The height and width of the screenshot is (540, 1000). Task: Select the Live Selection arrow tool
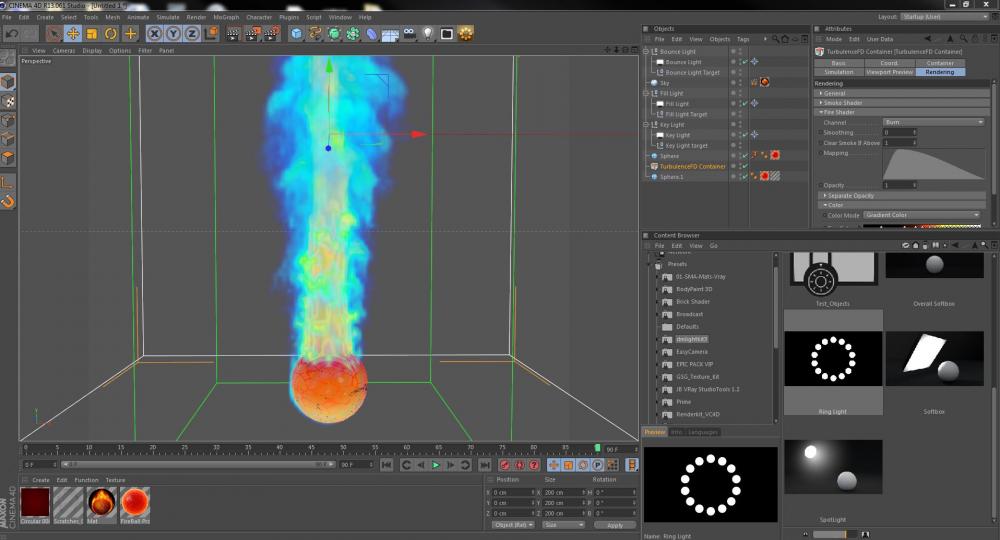(x=54, y=34)
